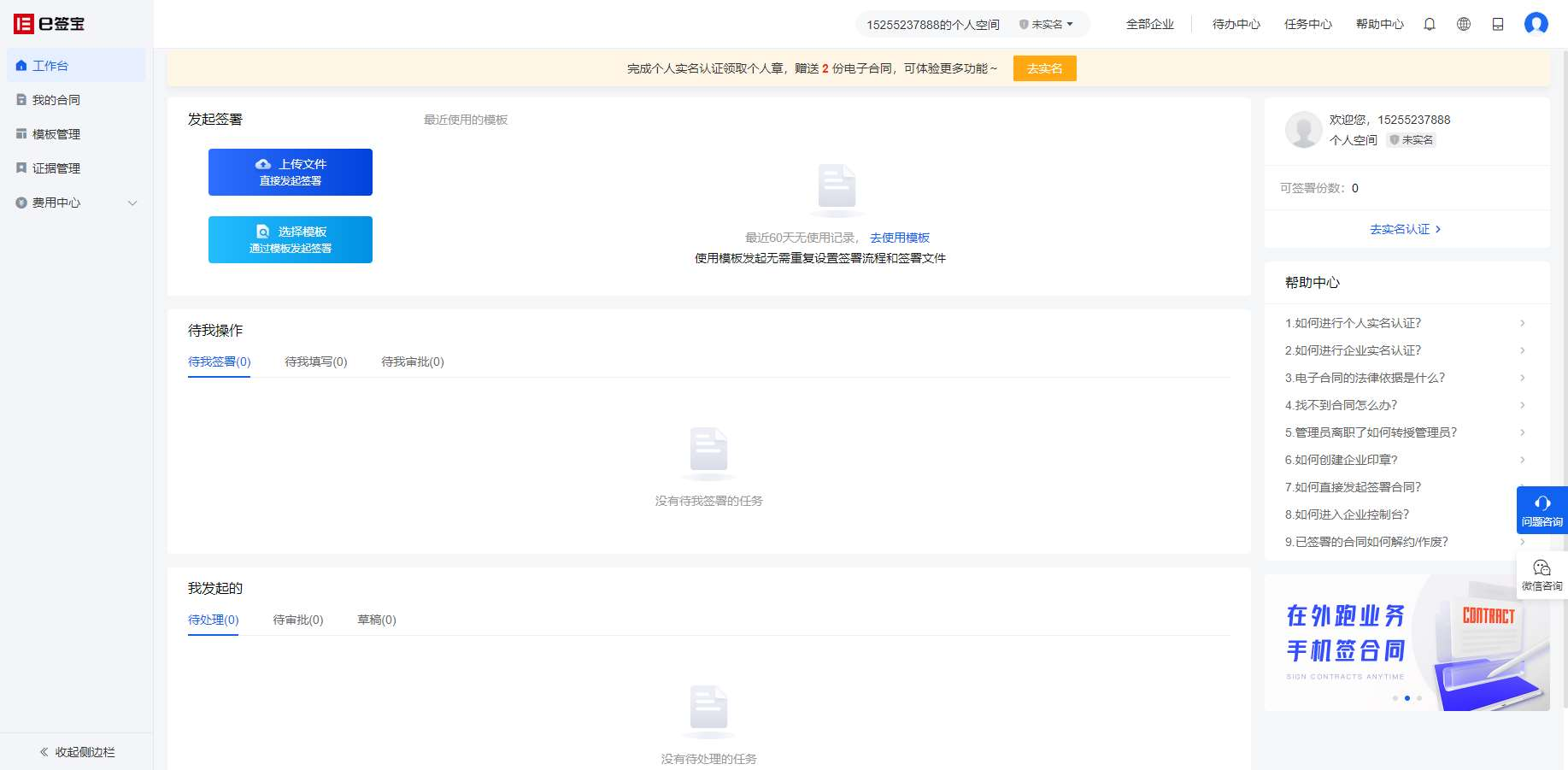Click the cloud upload icon on 上传文件
The height and width of the screenshot is (770, 1568).
pyautogui.click(x=263, y=164)
